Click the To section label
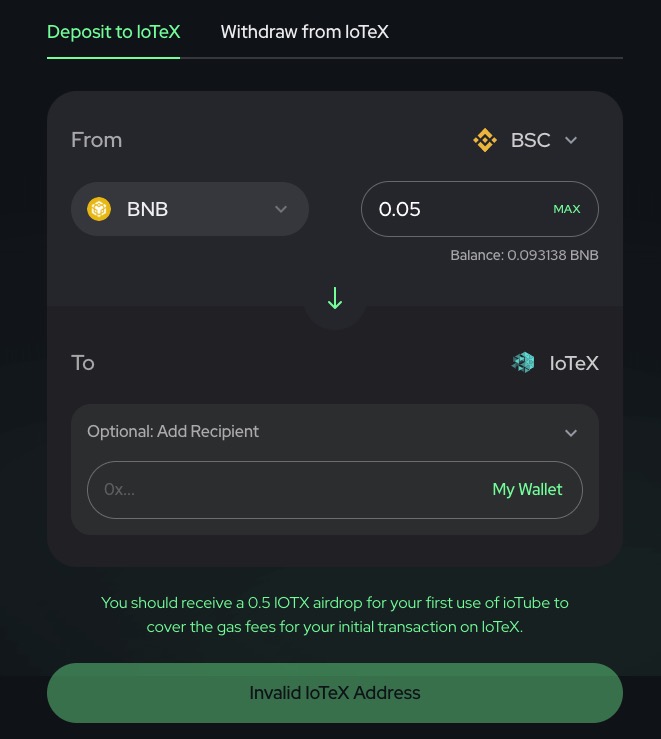 coord(83,363)
